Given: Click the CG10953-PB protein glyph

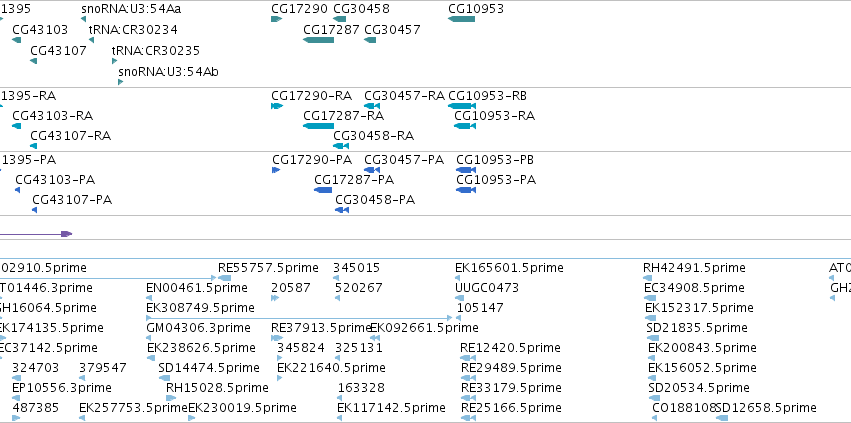Looking at the screenshot, I should coord(466,170).
